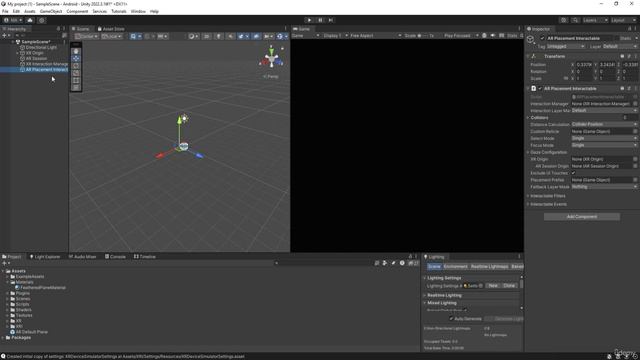
Task: Open the Focus Mode dropdown
Action: (x=604, y=145)
